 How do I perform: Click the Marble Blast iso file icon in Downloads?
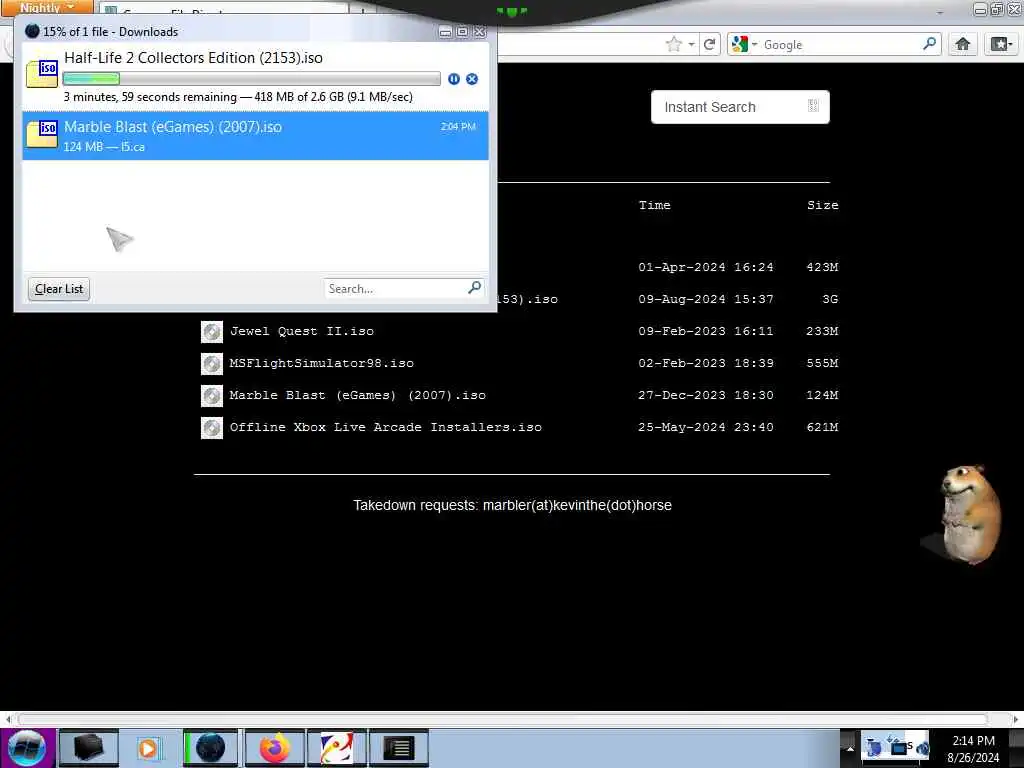tap(42, 133)
